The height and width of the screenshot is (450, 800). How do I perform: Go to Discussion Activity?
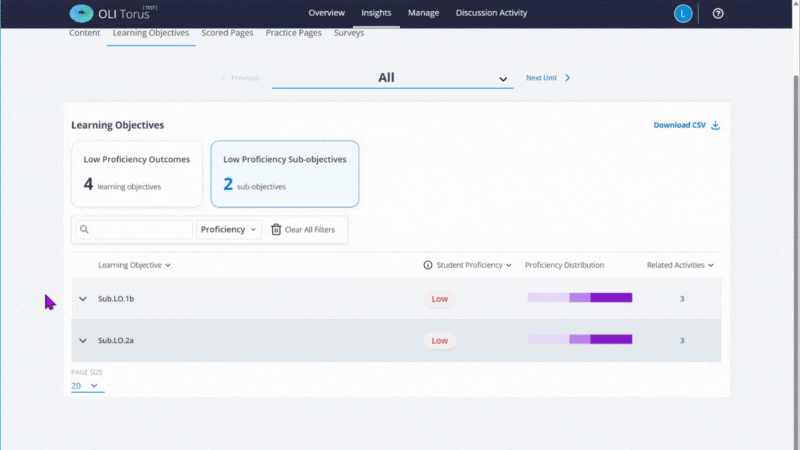pos(491,13)
